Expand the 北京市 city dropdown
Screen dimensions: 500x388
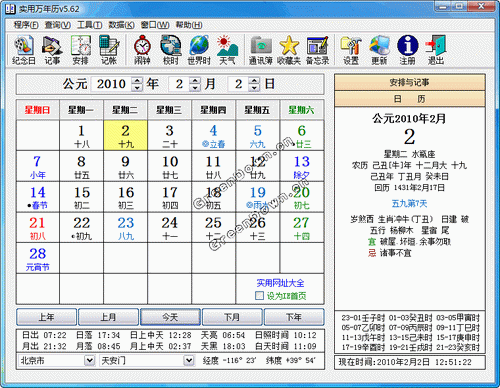89,360
